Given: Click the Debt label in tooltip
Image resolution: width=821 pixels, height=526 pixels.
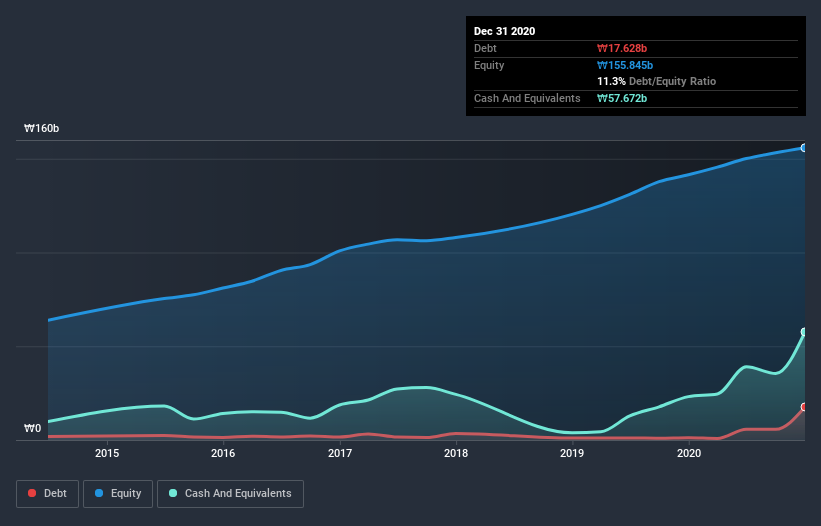Looking at the screenshot, I should (x=485, y=48).
